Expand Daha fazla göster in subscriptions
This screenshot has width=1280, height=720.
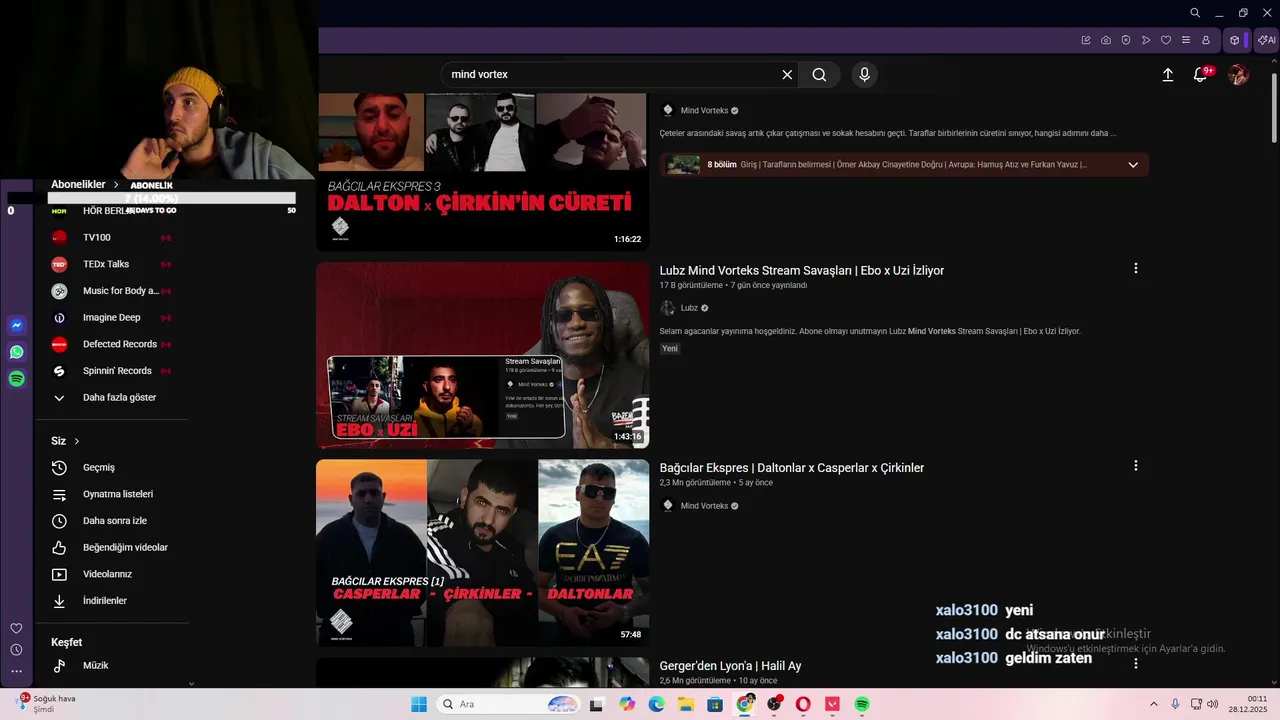coord(118,397)
